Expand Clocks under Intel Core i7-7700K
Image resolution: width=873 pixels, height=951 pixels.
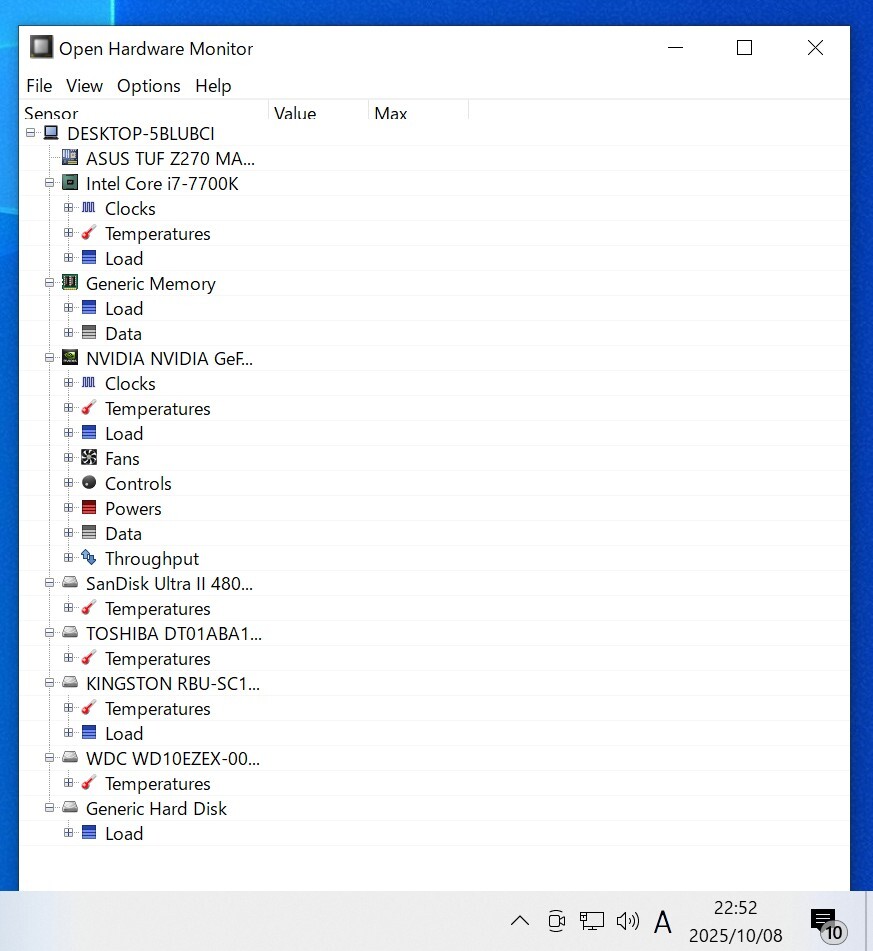68,207
